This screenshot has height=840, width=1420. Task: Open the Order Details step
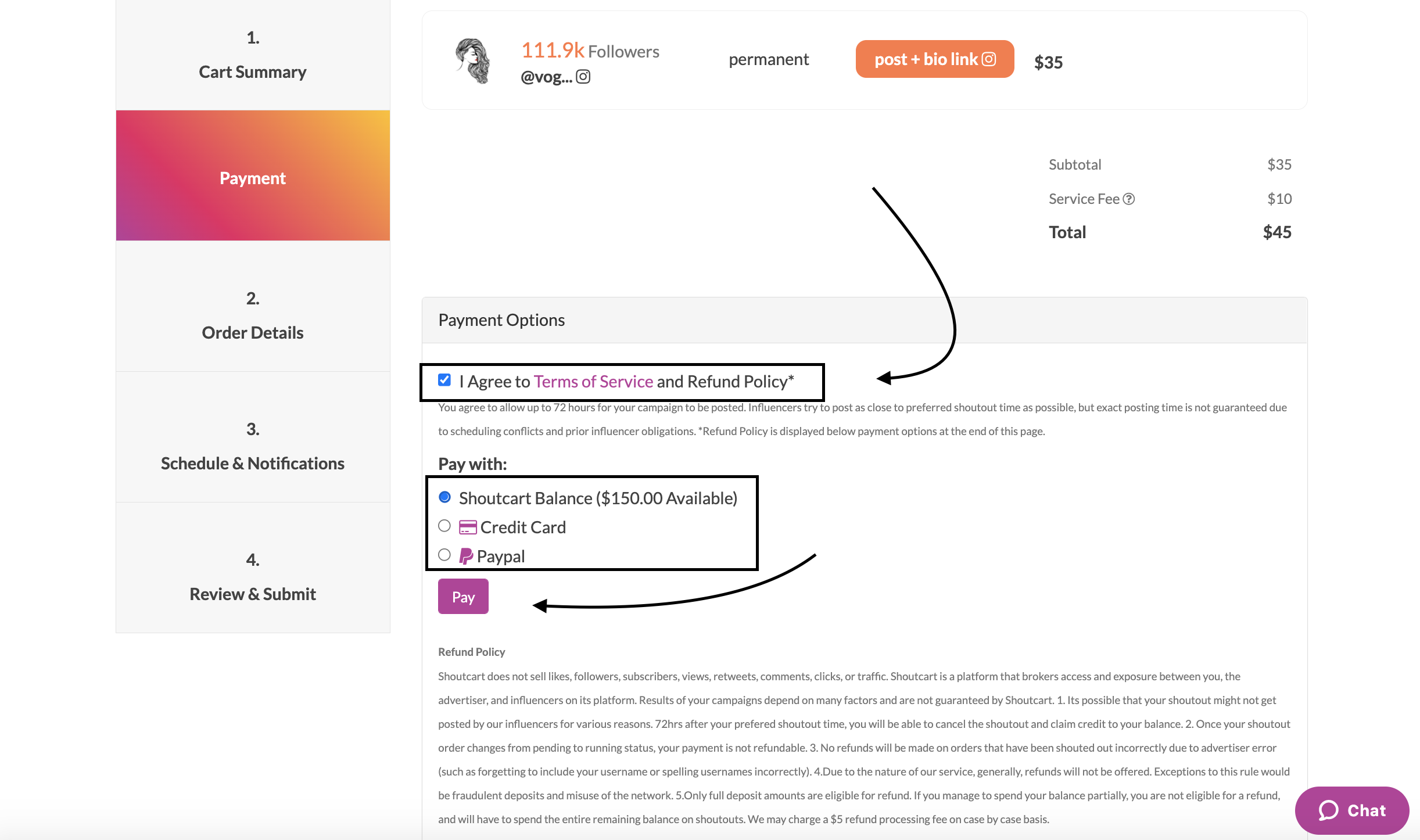coord(253,315)
